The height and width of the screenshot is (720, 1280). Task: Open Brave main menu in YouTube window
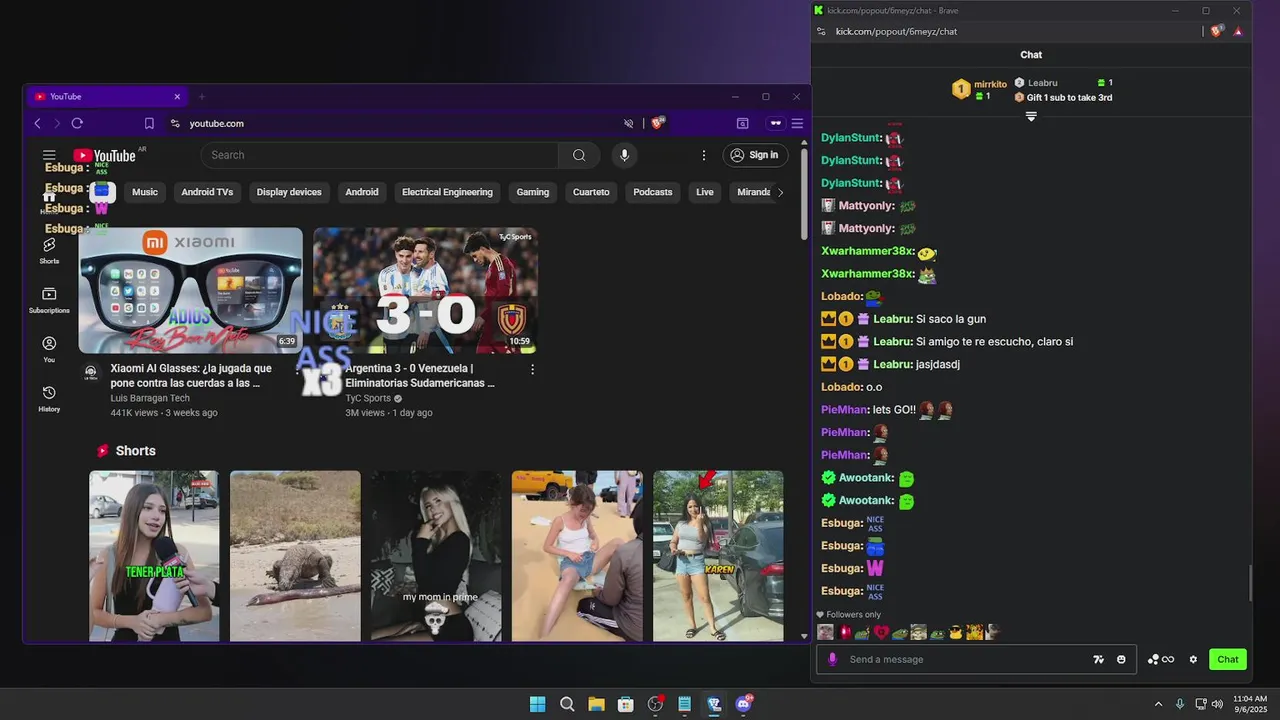coord(797,124)
